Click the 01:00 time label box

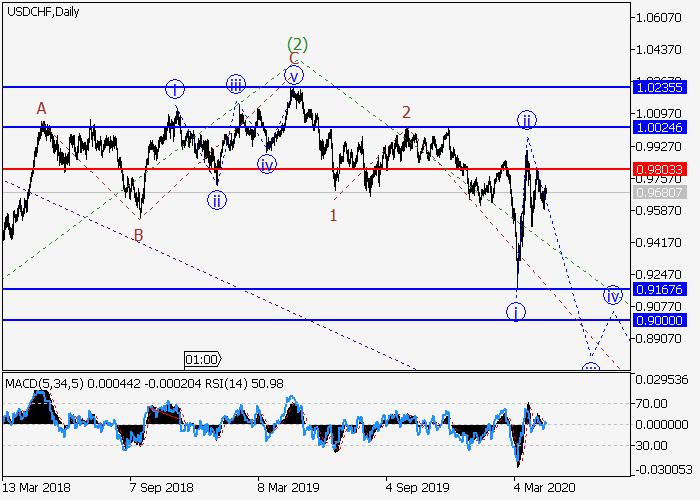point(202,359)
